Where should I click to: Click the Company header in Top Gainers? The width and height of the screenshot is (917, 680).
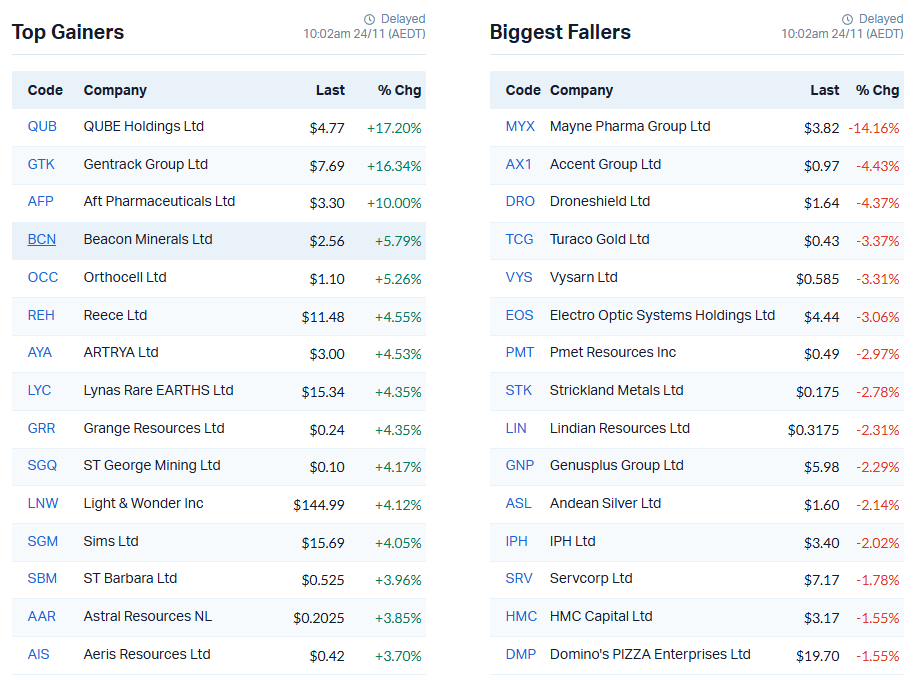pyautogui.click(x=115, y=90)
